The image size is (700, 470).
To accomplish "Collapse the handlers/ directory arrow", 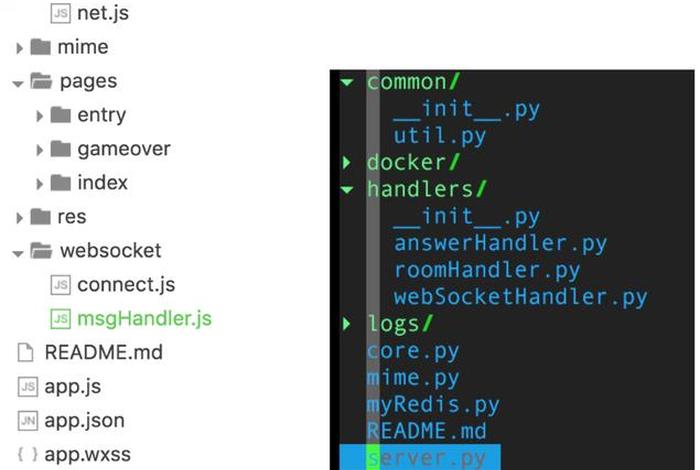I will [x=347, y=189].
